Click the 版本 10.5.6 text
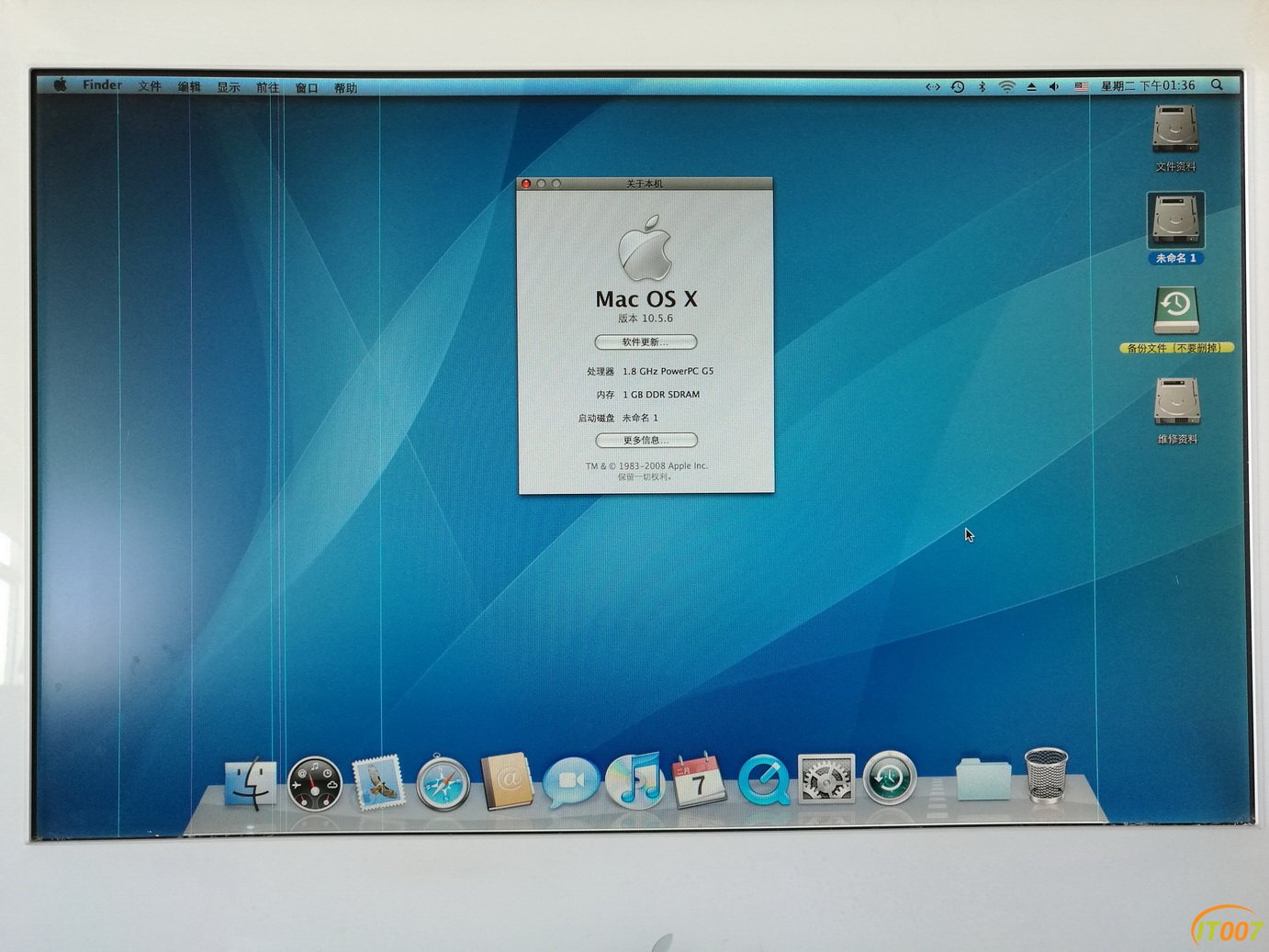The image size is (1269, 952). coord(646,318)
